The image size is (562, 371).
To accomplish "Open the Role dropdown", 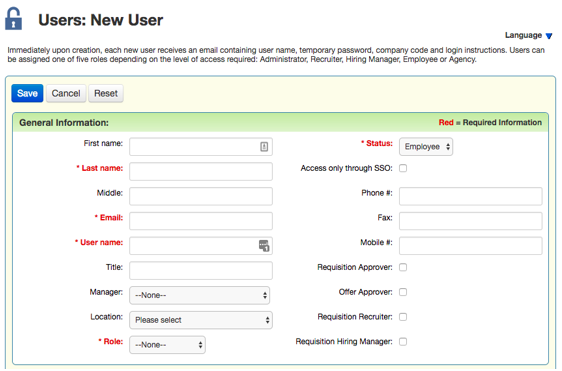I will [x=167, y=345].
